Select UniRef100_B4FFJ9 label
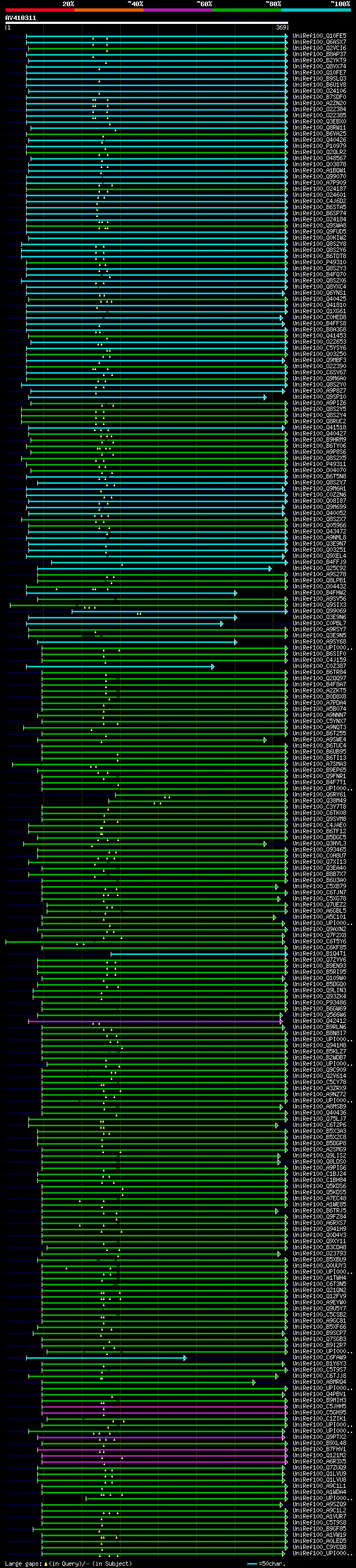356x1568 pixels. 319,562
